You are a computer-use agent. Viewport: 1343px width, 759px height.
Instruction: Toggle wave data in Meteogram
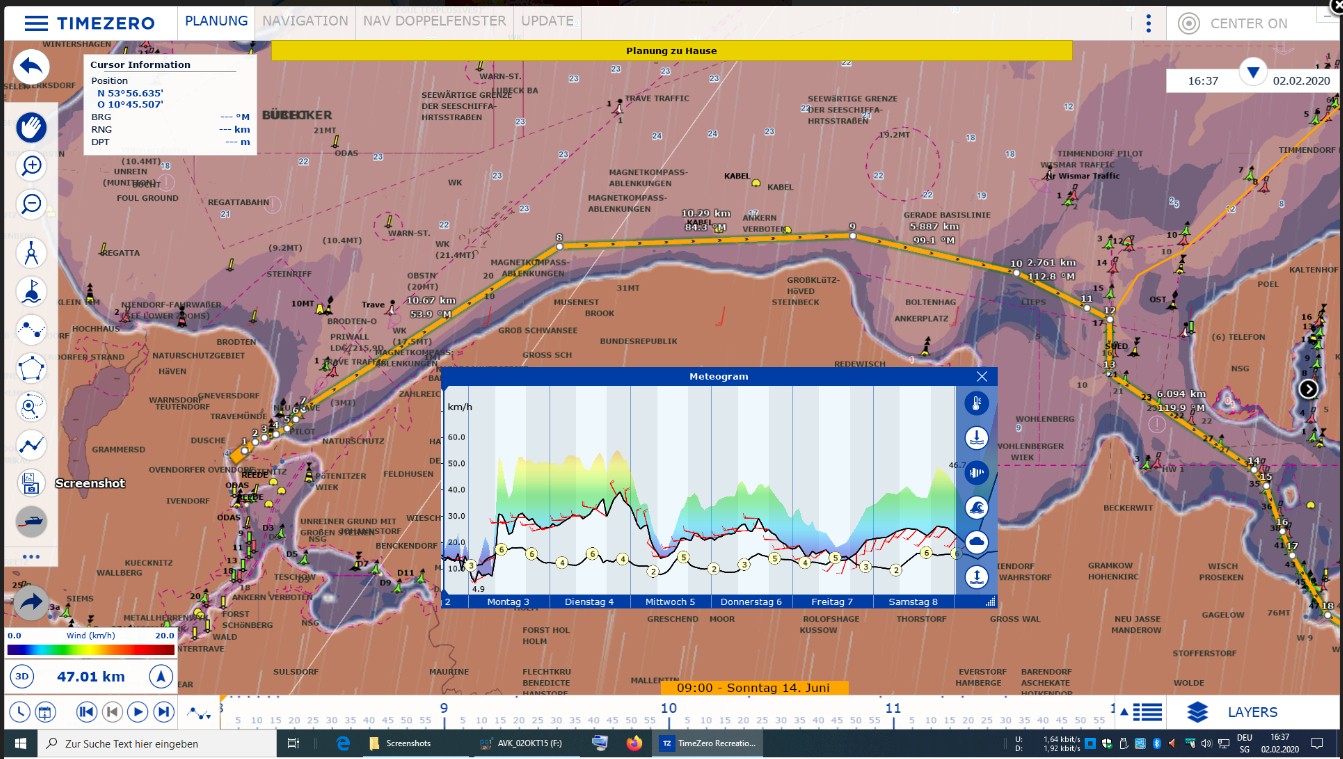click(976, 507)
